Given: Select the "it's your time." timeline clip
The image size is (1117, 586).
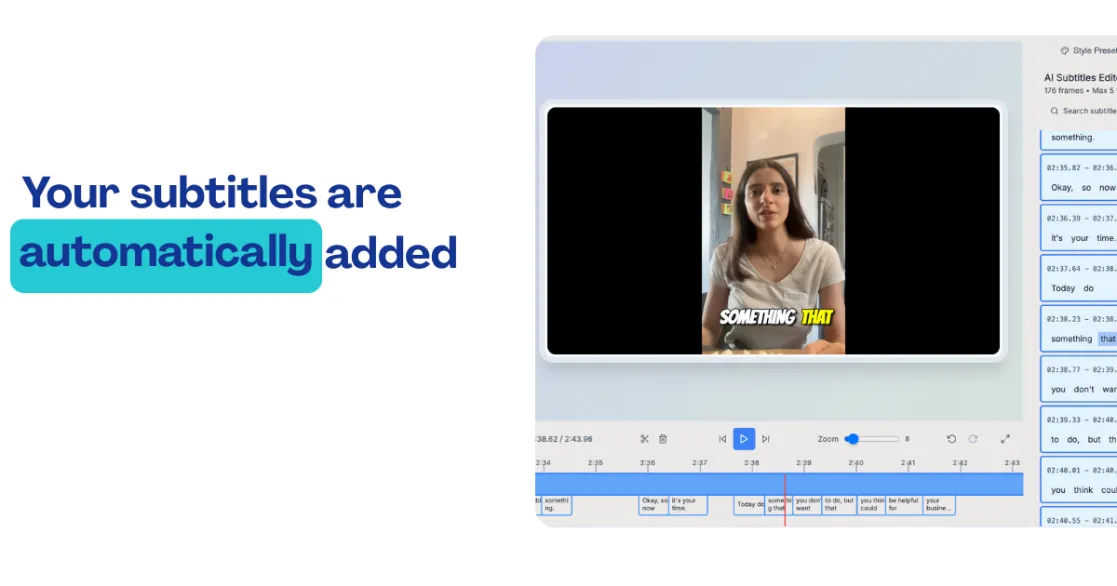Looking at the screenshot, I should tap(688, 505).
